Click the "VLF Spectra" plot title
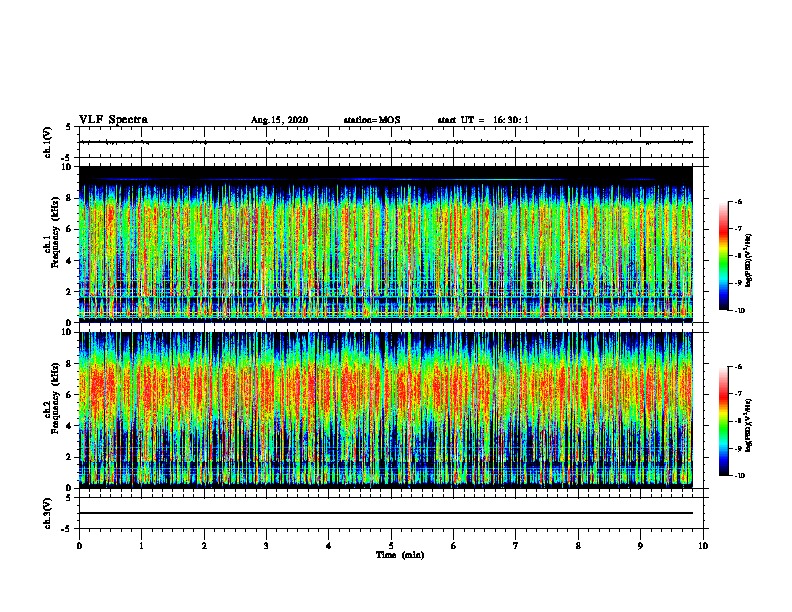The image size is (792, 612). [113, 120]
